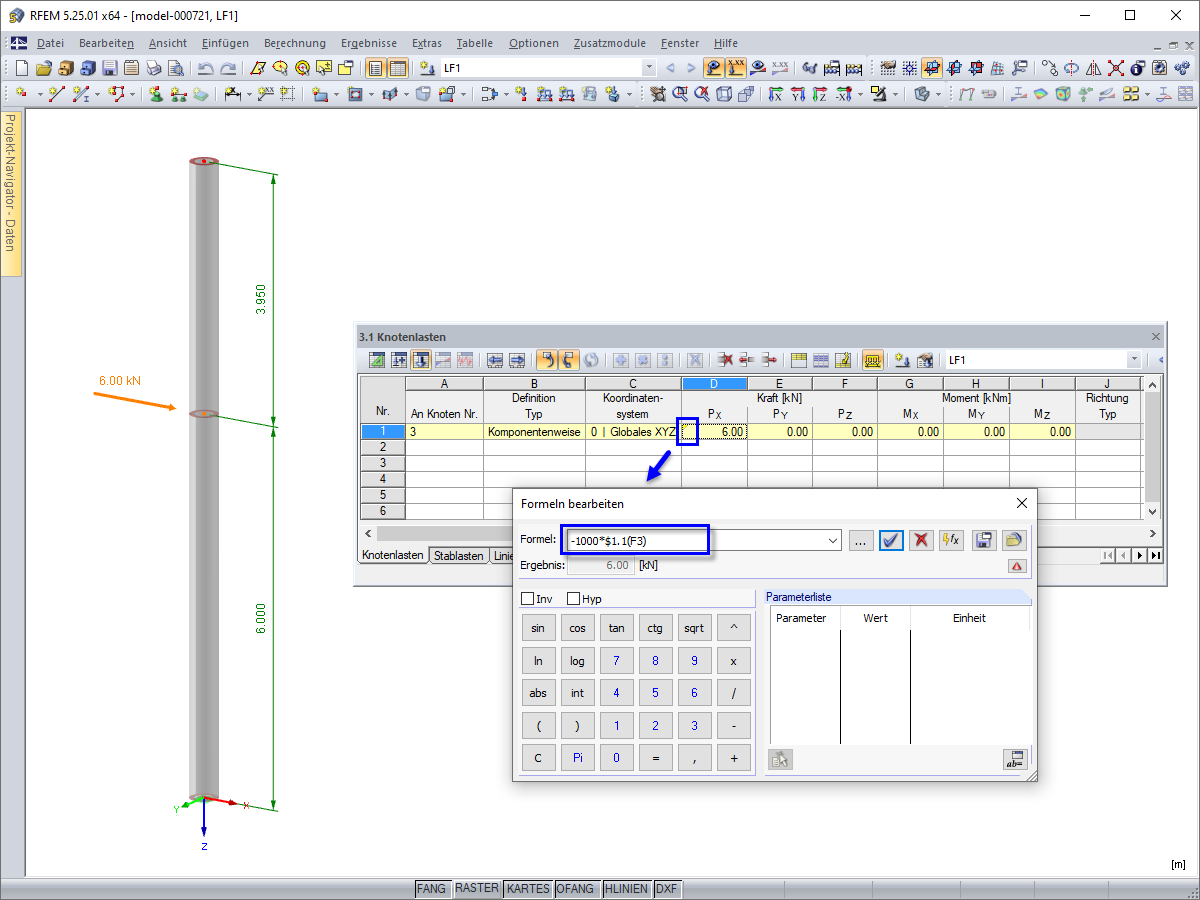1200x900 pixels.
Task: Select the calculator digit 7 button
Action: point(616,661)
